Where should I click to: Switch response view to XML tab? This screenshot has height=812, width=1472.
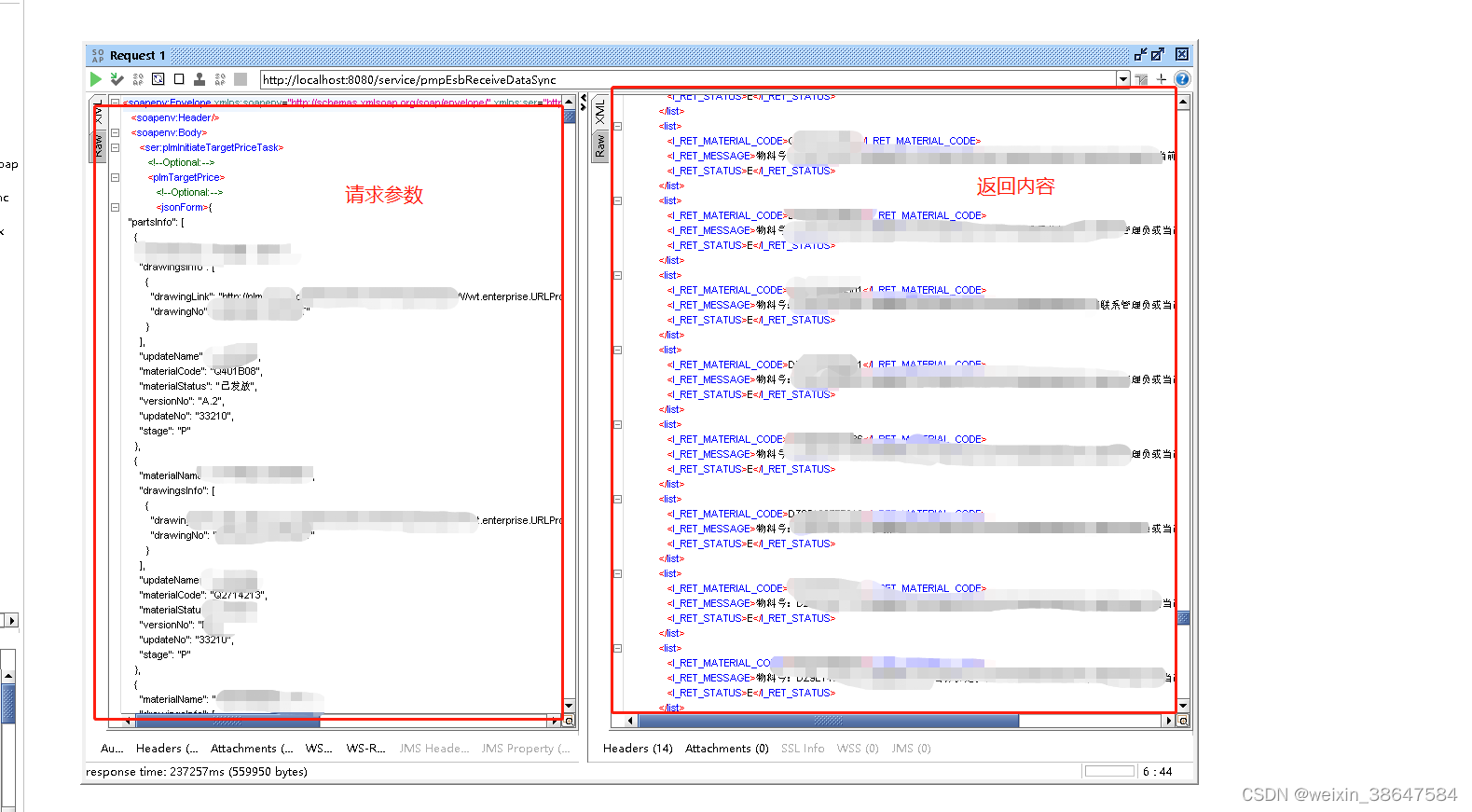tap(599, 111)
